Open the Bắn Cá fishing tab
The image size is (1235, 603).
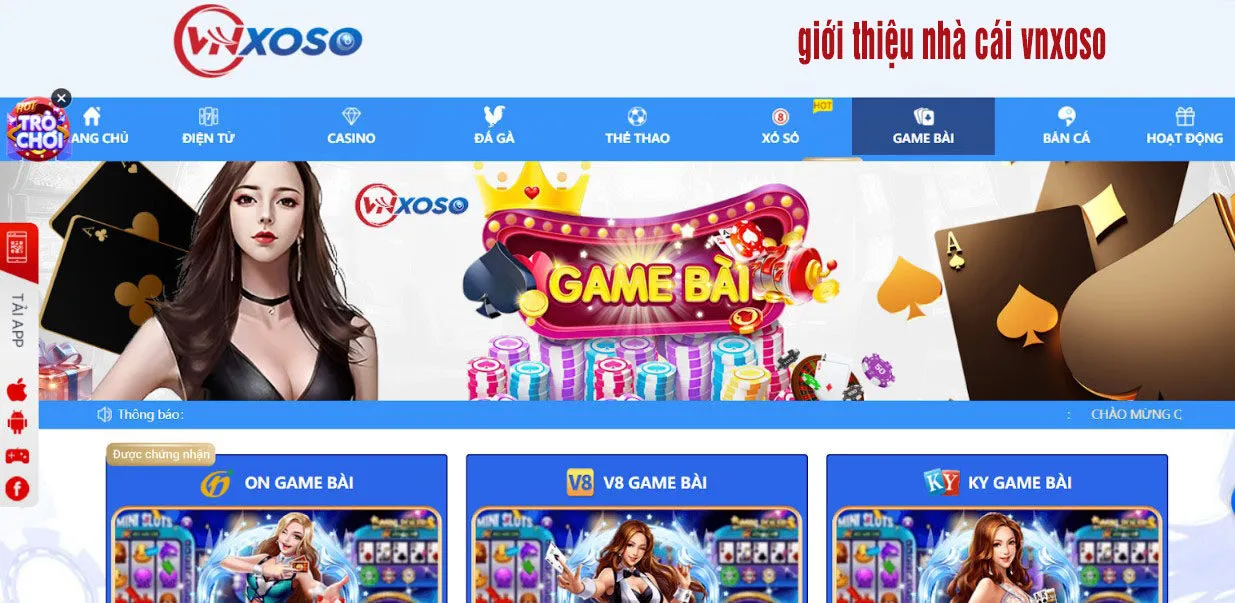click(x=1066, y=127)
